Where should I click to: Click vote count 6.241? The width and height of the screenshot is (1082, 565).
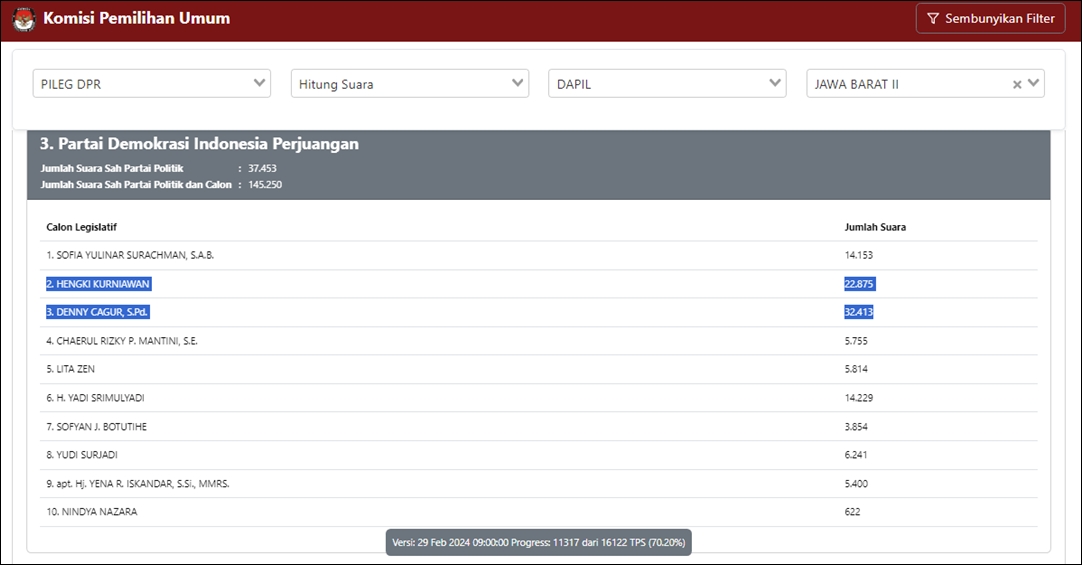[856, 455]
